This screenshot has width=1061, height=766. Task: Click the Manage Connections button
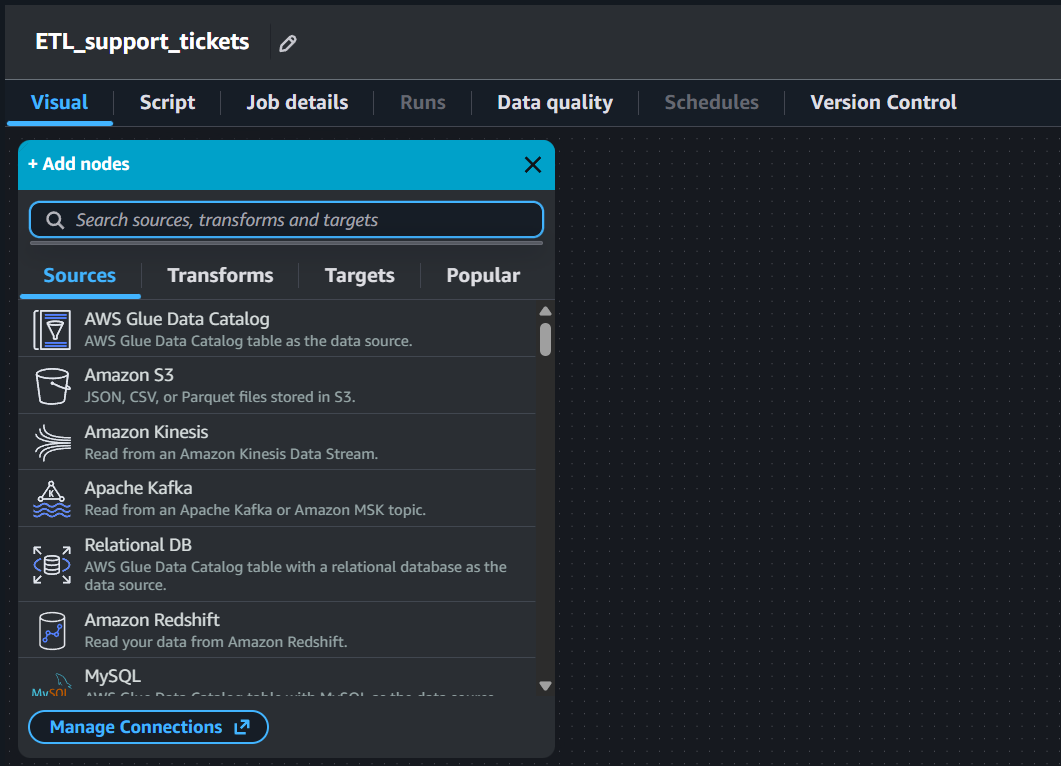[148, 727]
